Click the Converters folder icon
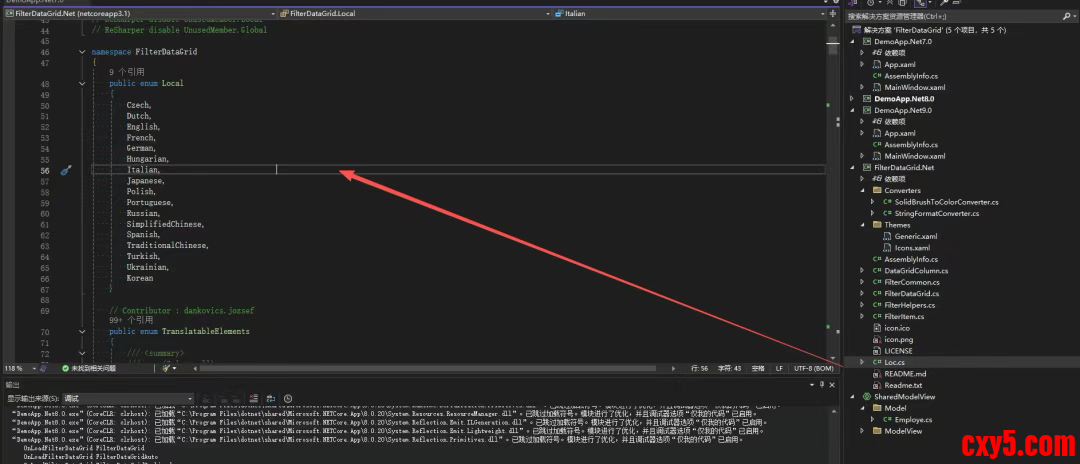This screenshot has height=464, width=1080. click(x=876, y=190)
